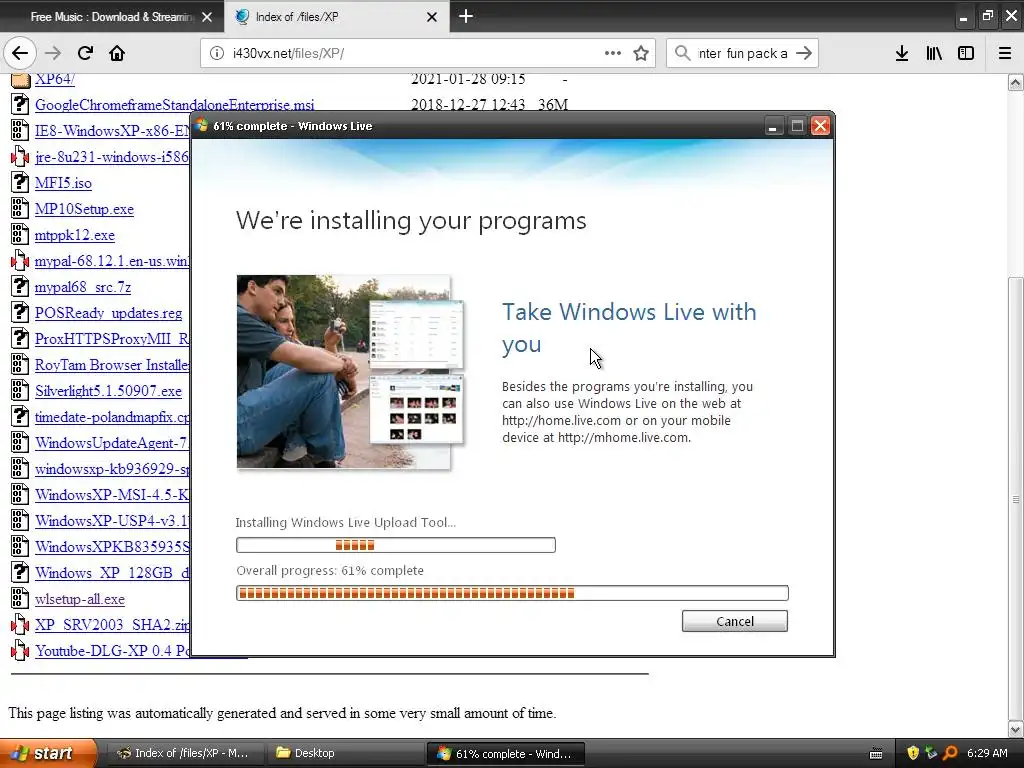
Task: Click the unknown file icon beside MFI5.iso
Action: [x=20, y=182]
